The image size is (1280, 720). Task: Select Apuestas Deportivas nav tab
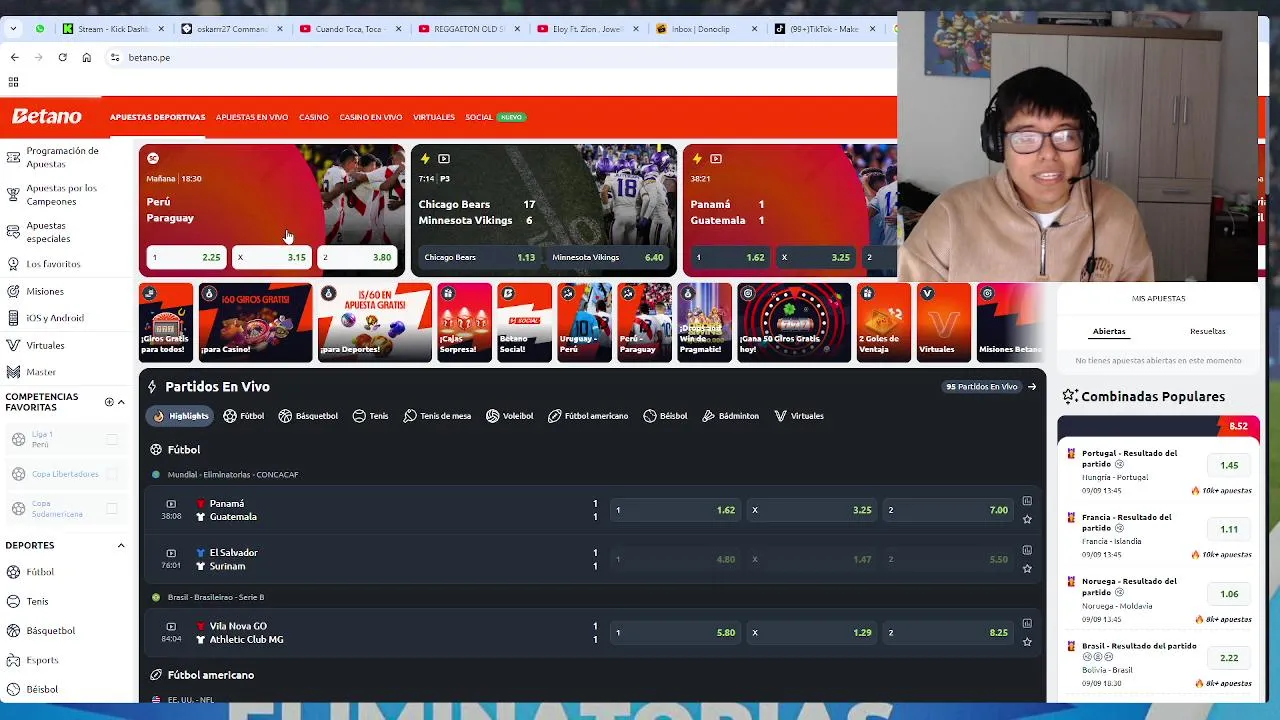157,117
